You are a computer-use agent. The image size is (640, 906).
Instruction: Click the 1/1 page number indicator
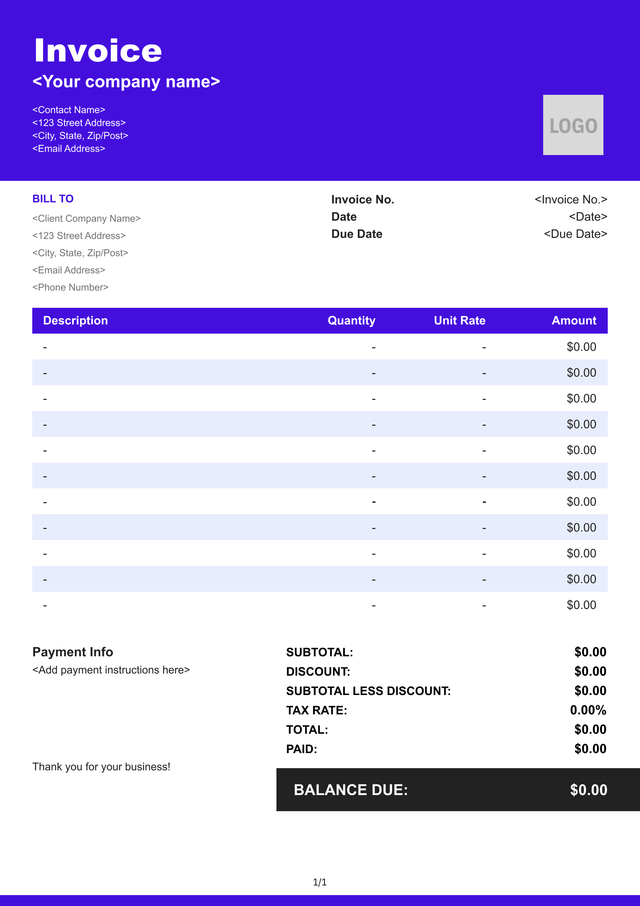(x=320, y=882)
